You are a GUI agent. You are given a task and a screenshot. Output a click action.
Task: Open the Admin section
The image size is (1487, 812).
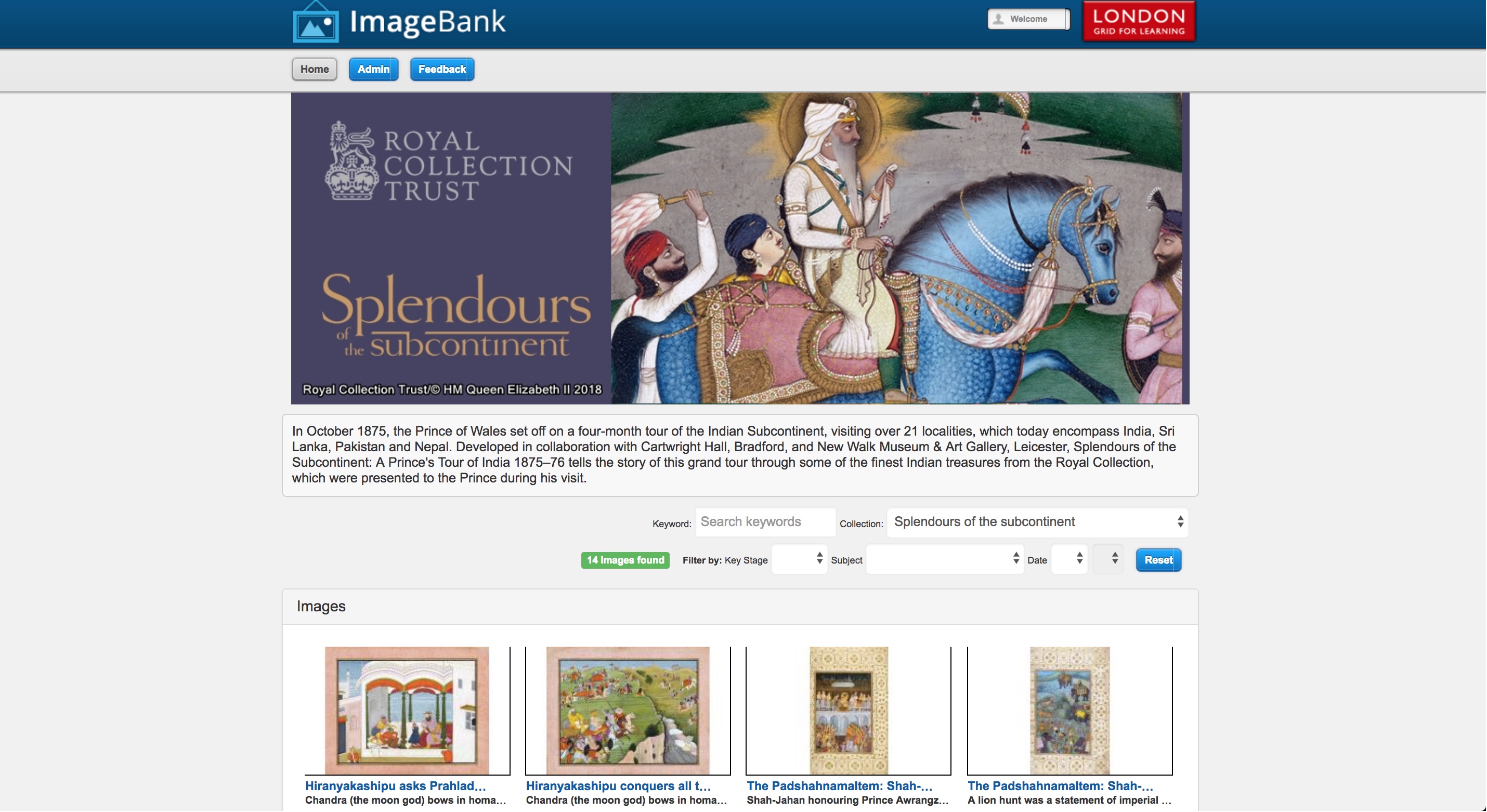373,69
